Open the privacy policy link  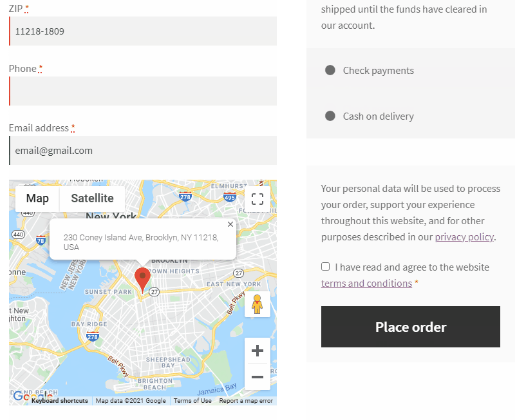pos(464,237)
